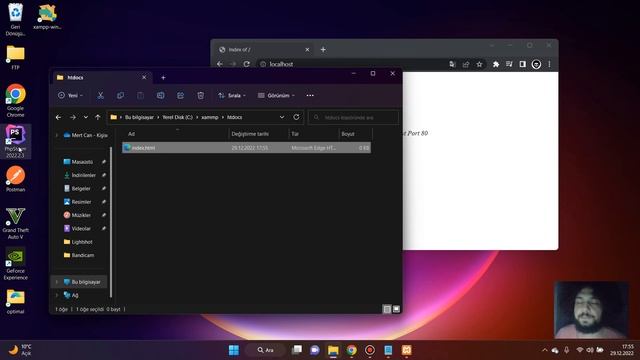
Task: Select the FTP folder on desktop
Action: click(16, 58)
